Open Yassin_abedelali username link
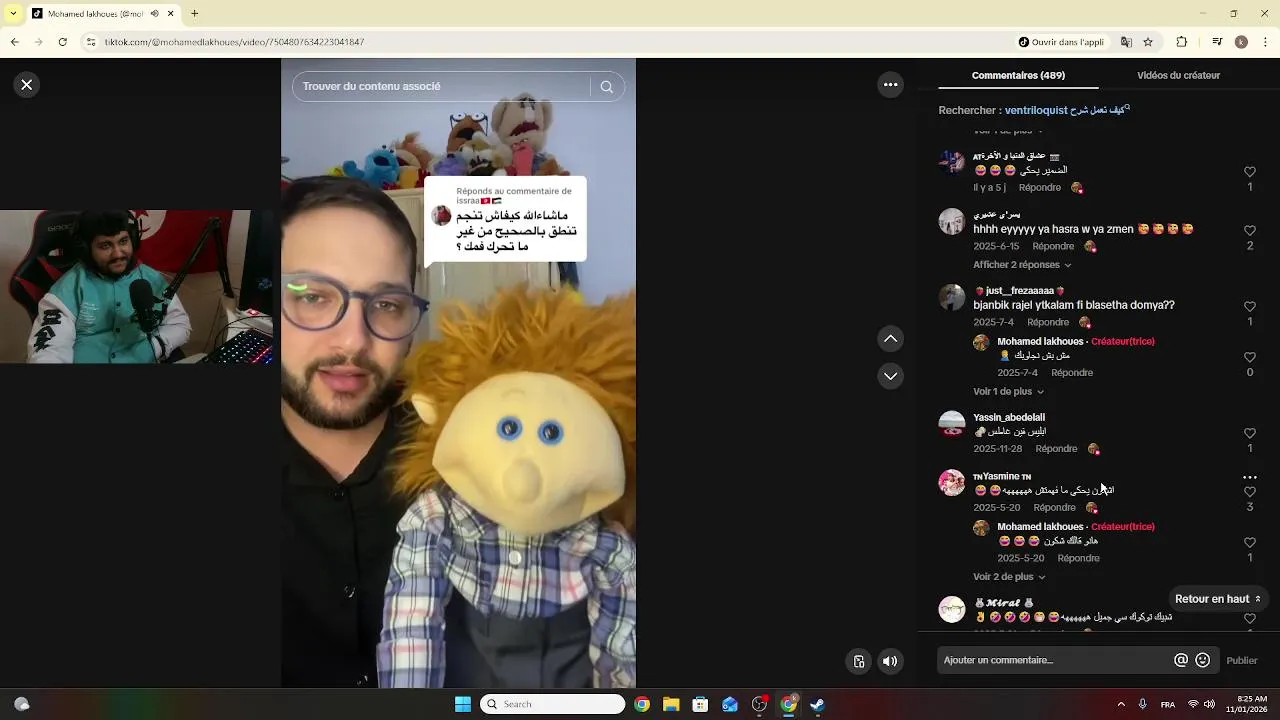This screenshot has height=720, width=1280. pos(1009,417)
